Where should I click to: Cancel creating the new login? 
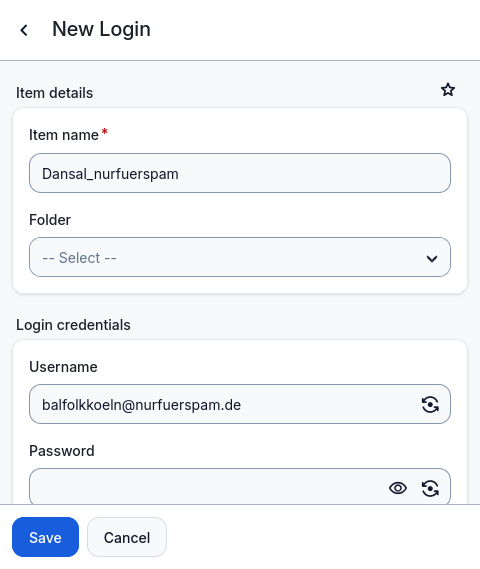click(127, 537)
